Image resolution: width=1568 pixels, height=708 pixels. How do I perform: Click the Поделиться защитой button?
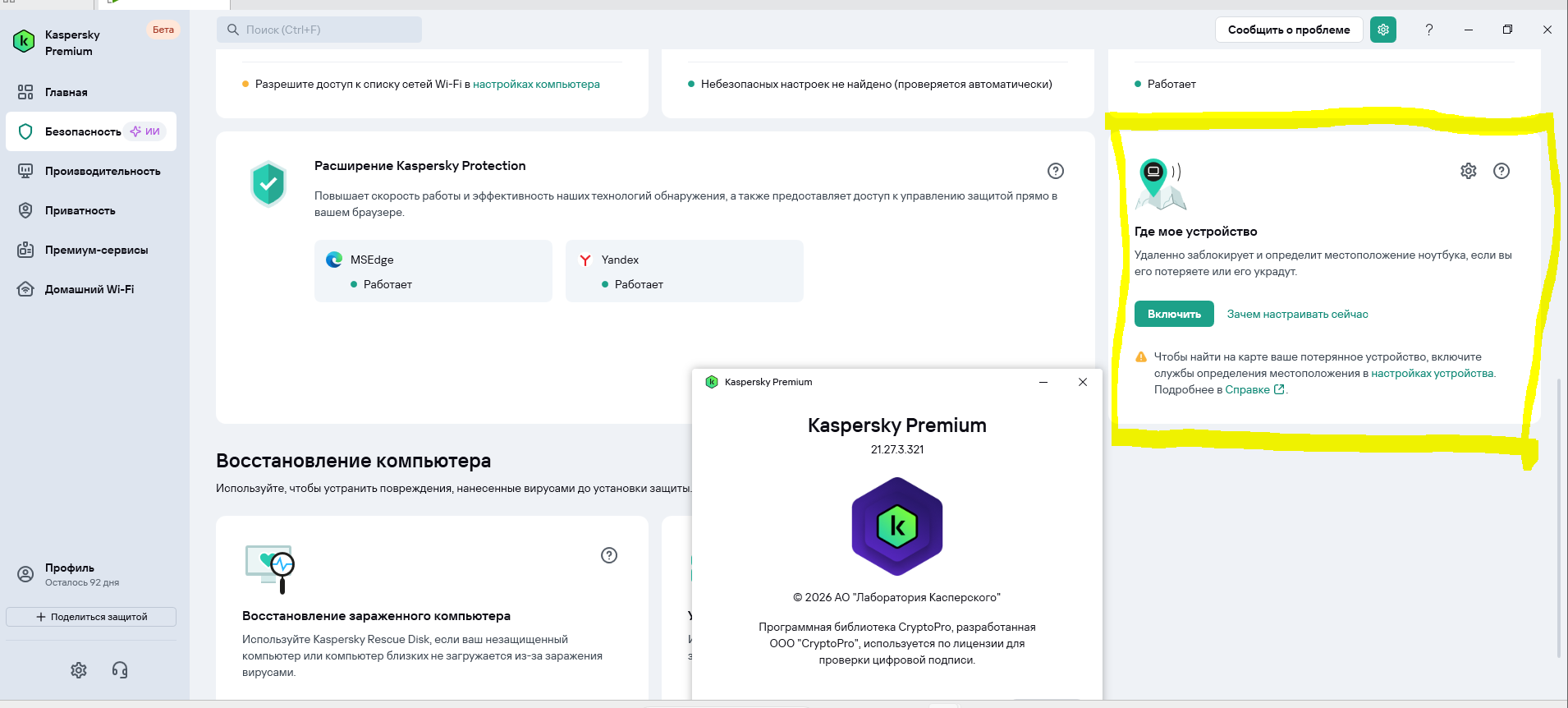91,617
